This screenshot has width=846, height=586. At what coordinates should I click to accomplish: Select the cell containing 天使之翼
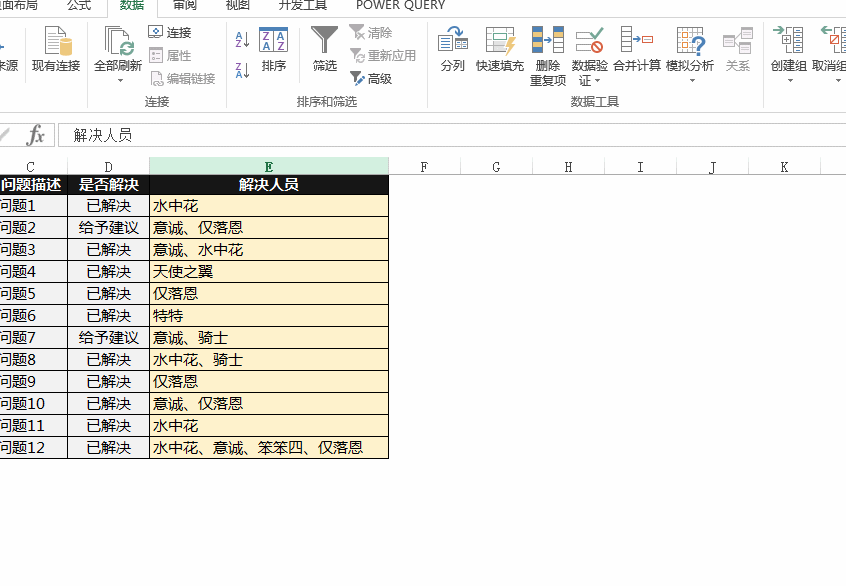(269, 271)
